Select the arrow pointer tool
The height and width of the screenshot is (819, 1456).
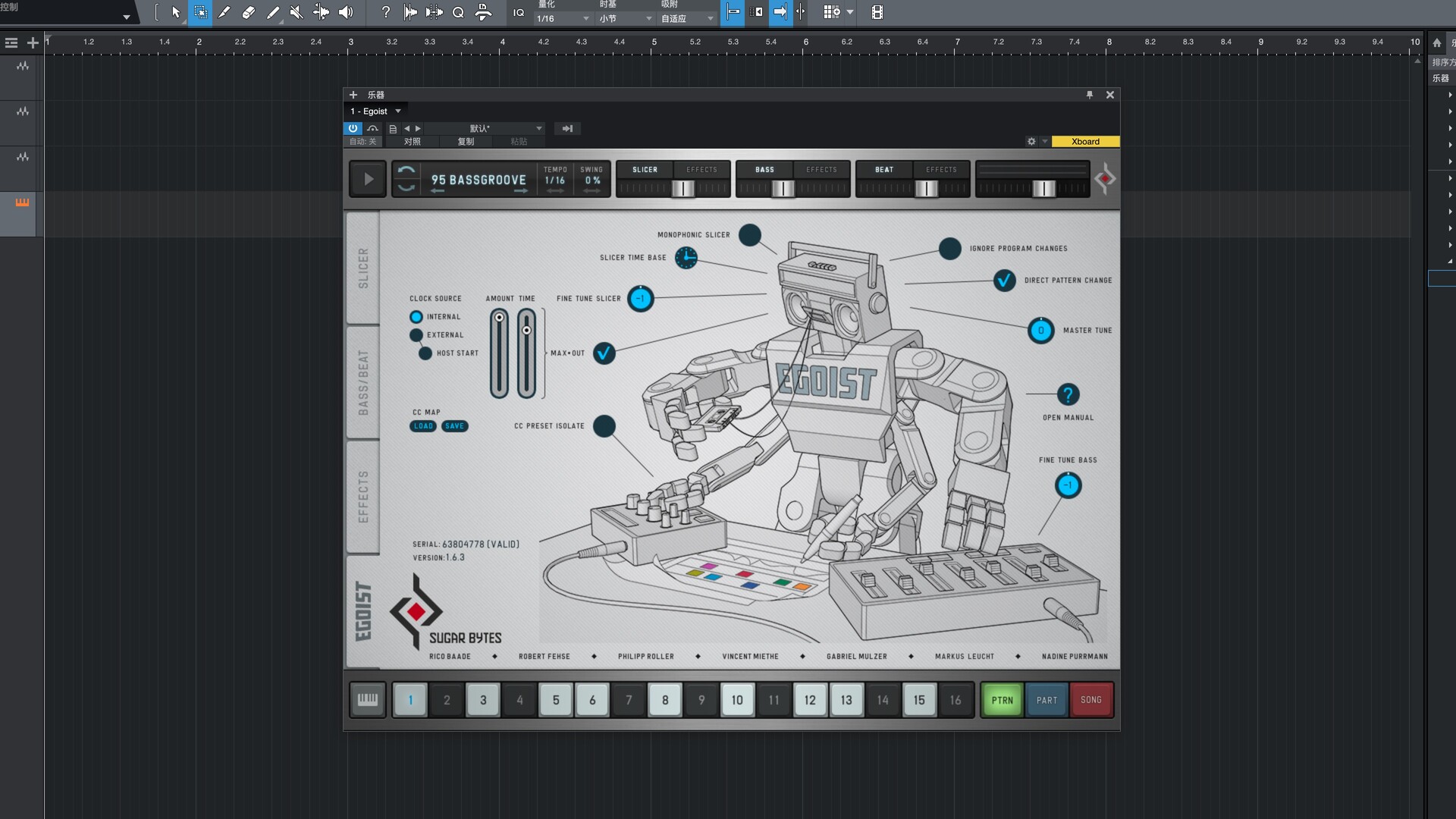[x=176, y=12]
